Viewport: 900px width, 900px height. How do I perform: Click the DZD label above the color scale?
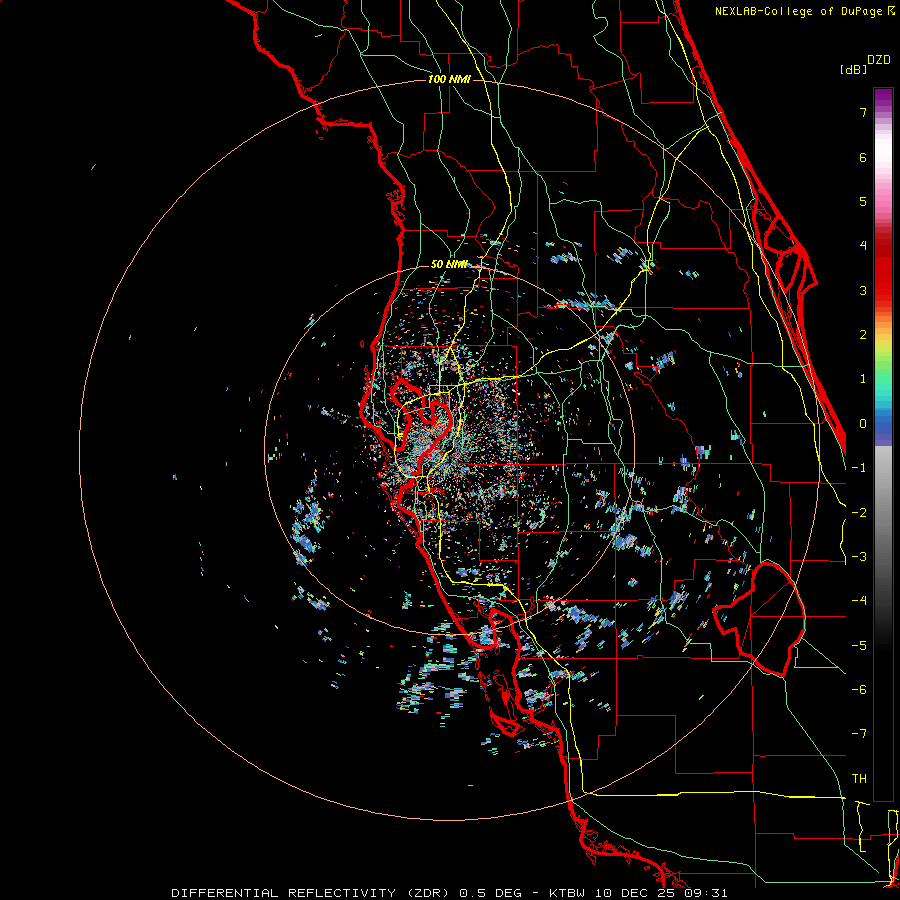879,60
